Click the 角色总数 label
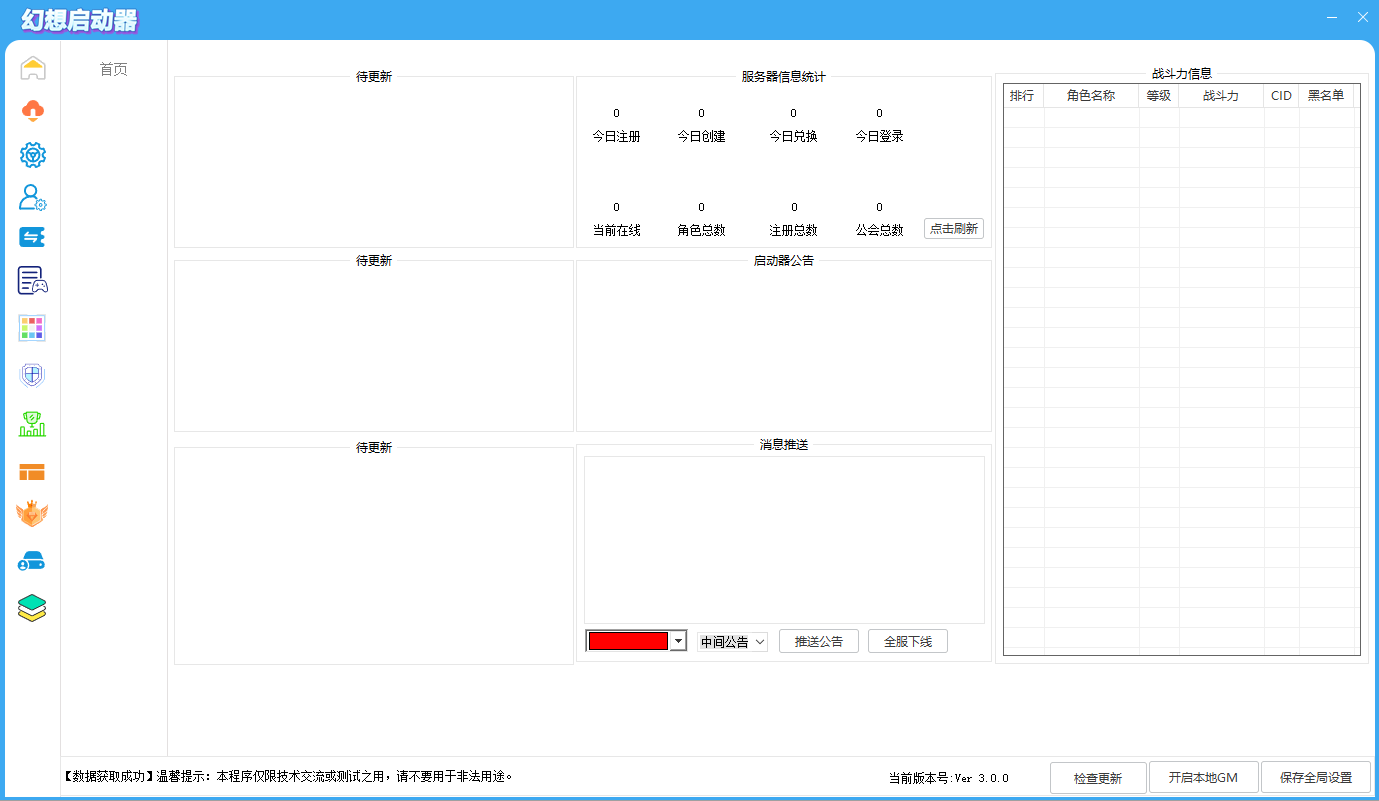The height and width of the screenshot is (801, 1379). point(701,230)
